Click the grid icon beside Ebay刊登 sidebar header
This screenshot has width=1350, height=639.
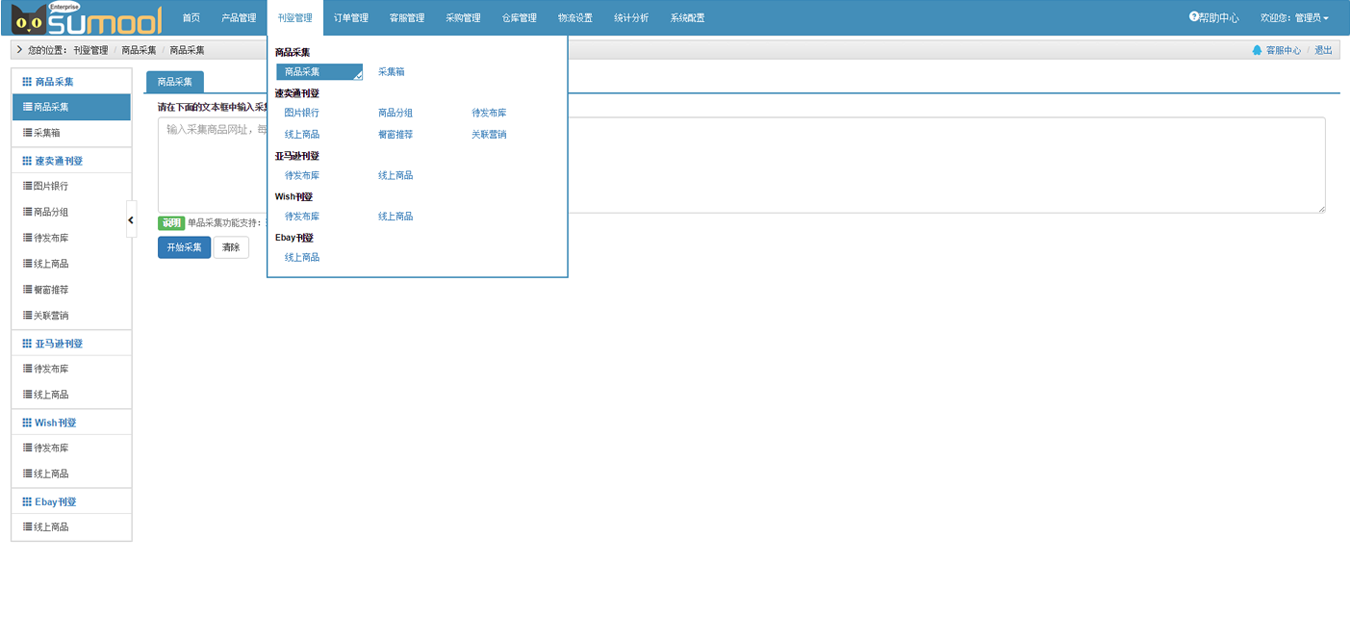(x=27, y=502)
